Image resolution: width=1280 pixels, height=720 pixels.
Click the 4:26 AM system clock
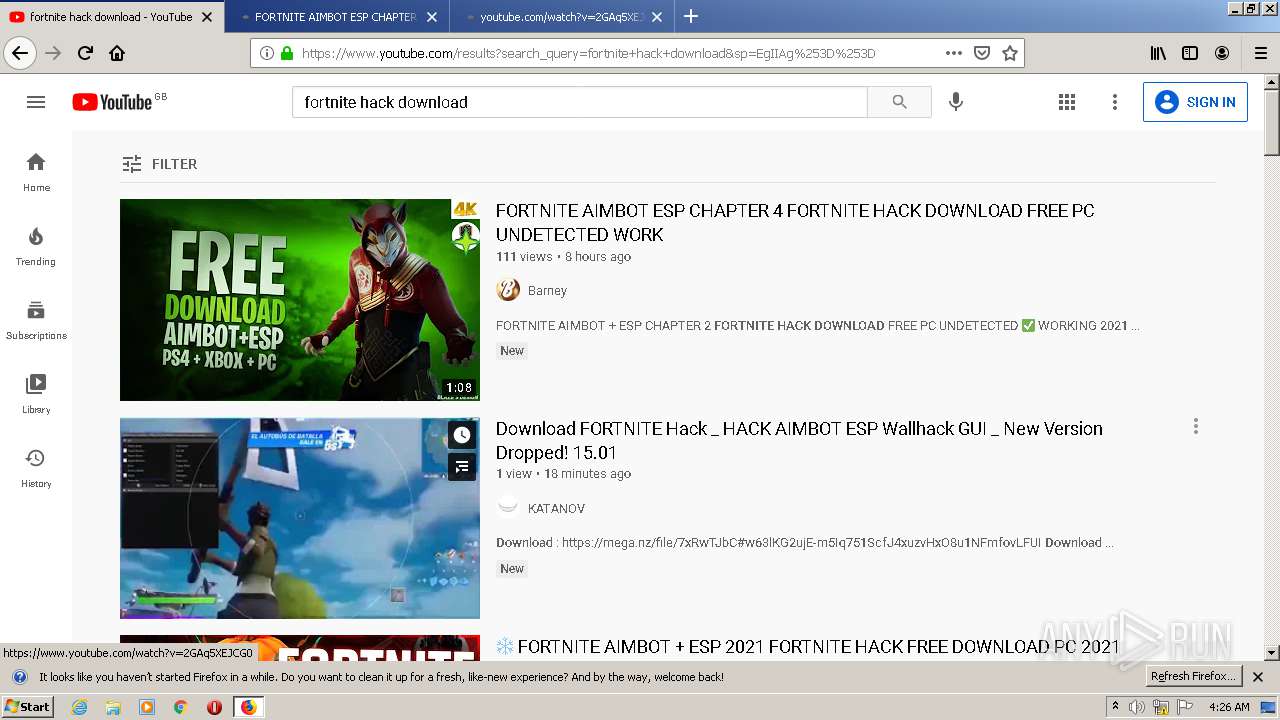coord(1229,707)
